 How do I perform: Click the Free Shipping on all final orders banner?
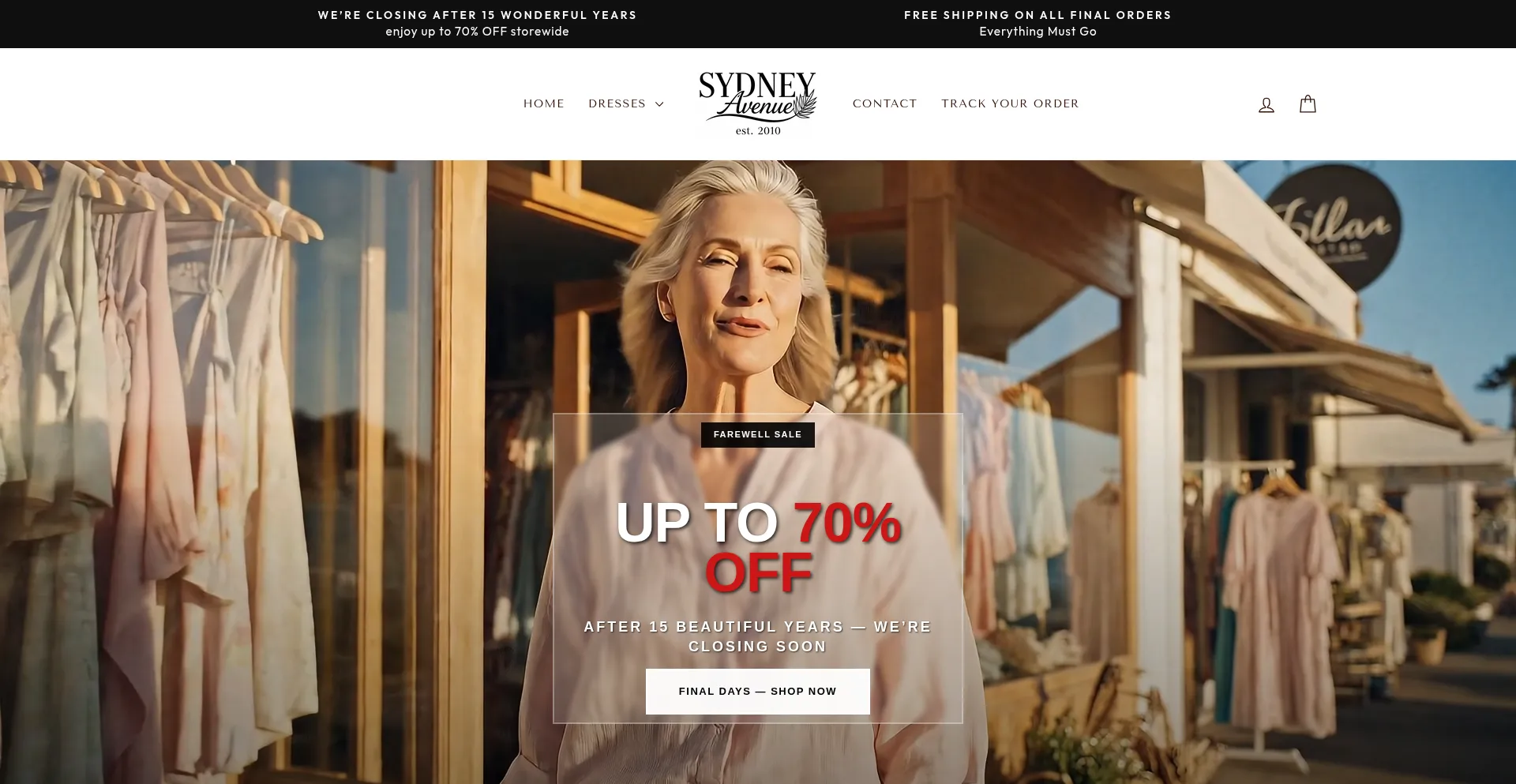(x=1038, y=15)
